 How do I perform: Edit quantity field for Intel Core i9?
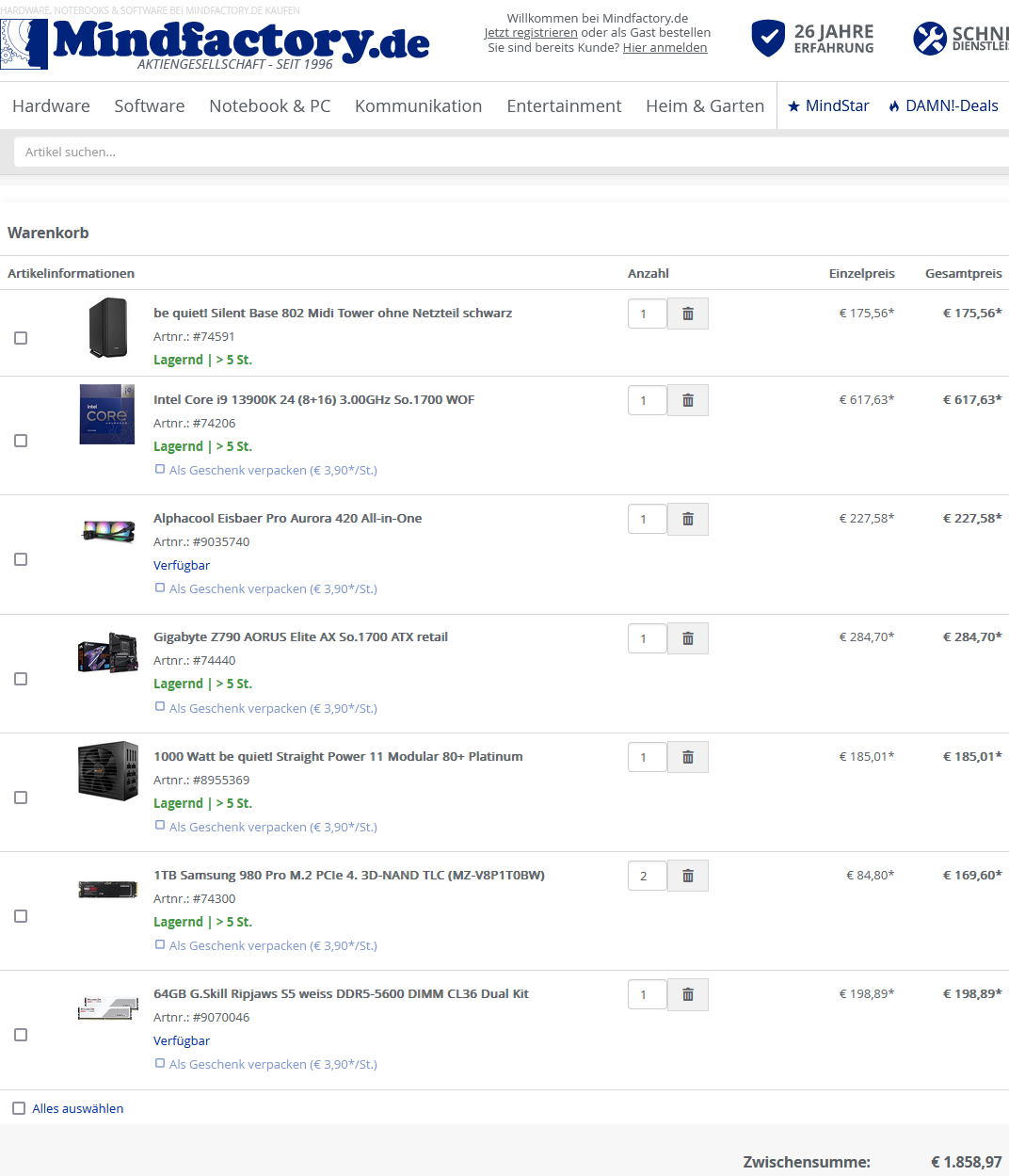click(x=648, y=400)
